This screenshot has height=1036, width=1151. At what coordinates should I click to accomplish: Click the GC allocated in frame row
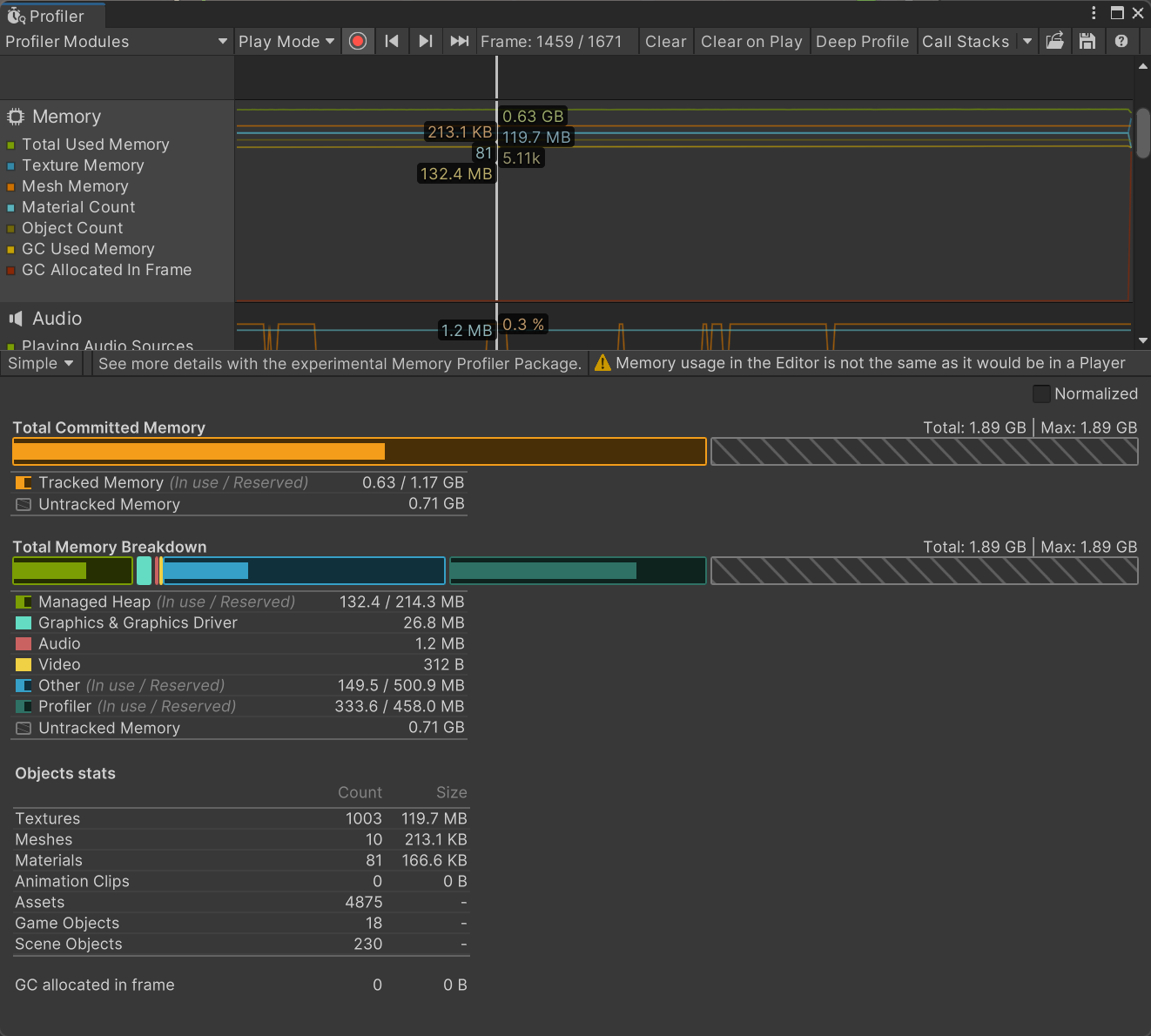pyautogui.click(x=241, y=985)
